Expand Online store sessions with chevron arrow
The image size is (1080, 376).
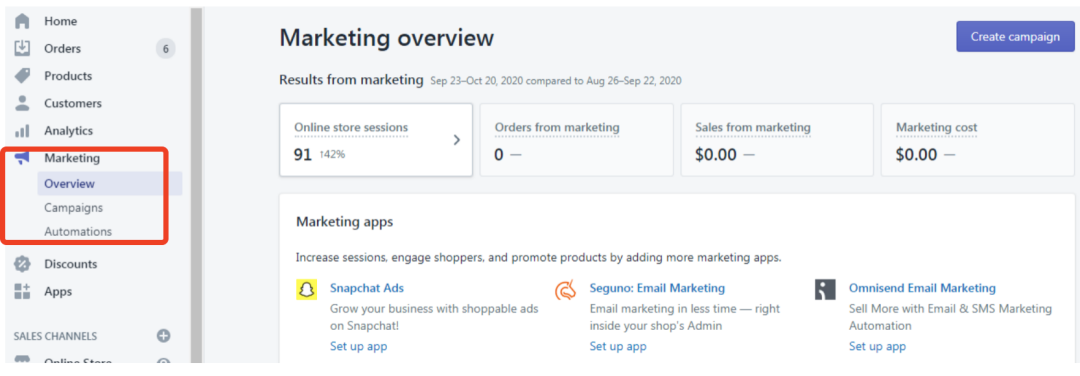click(456, 140)
